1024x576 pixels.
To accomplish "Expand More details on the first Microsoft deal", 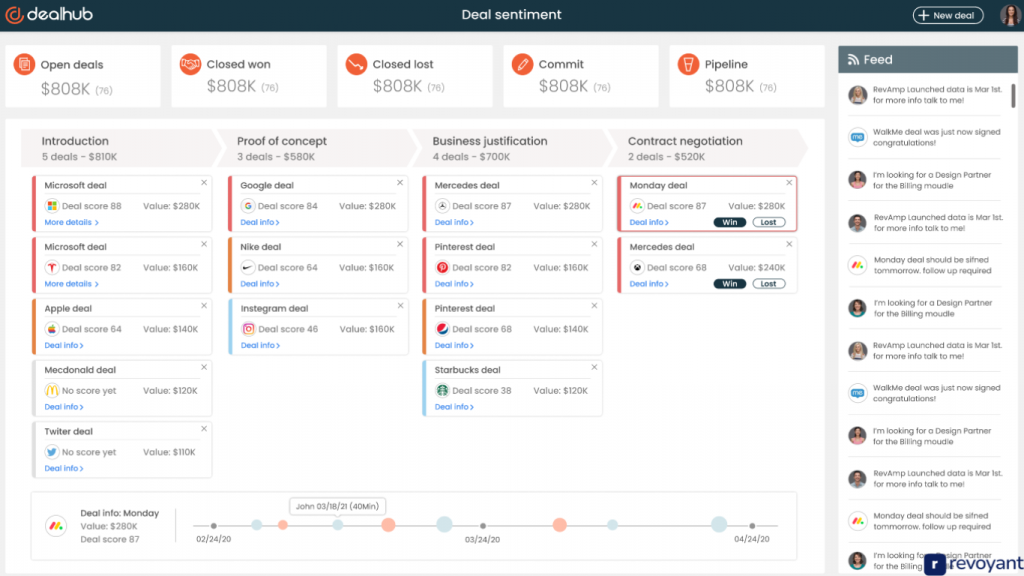I will tap(71, 223).
